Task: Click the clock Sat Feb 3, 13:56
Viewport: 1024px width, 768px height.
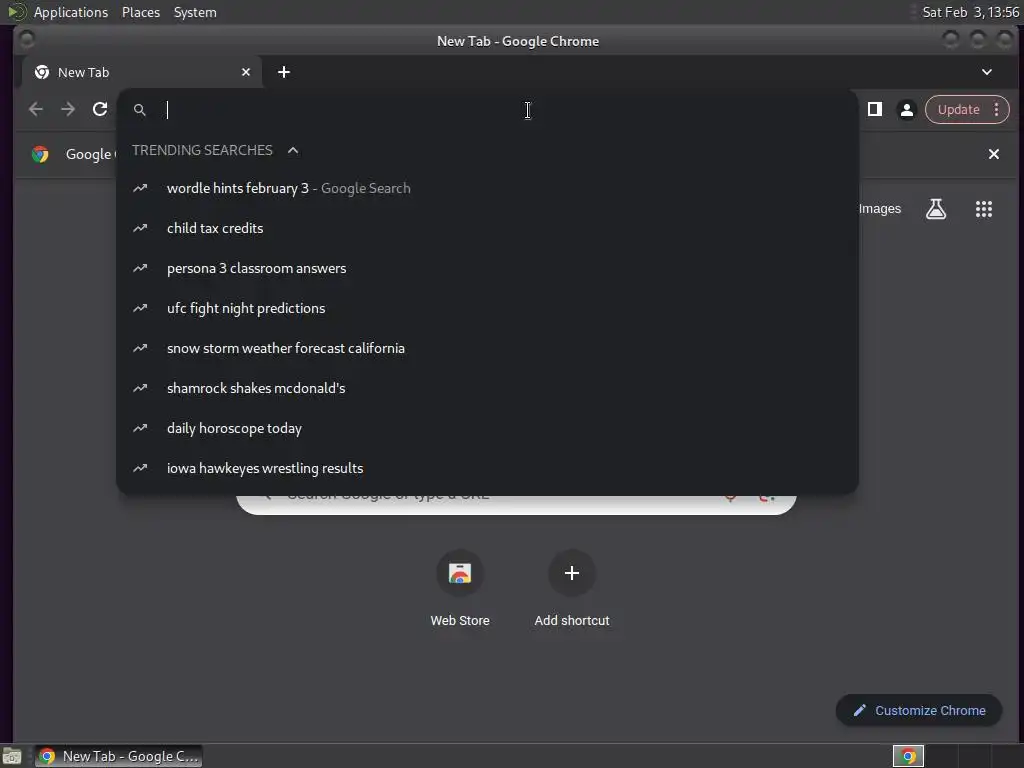Action: (970, 12)
